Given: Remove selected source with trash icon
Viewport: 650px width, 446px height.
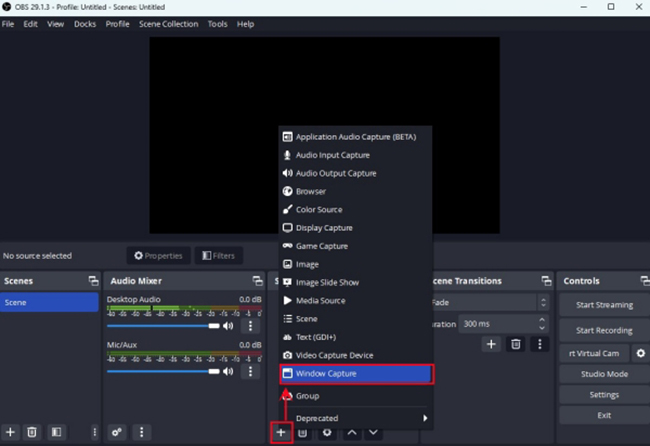Looking at the screenshot, I should point(303,434).
